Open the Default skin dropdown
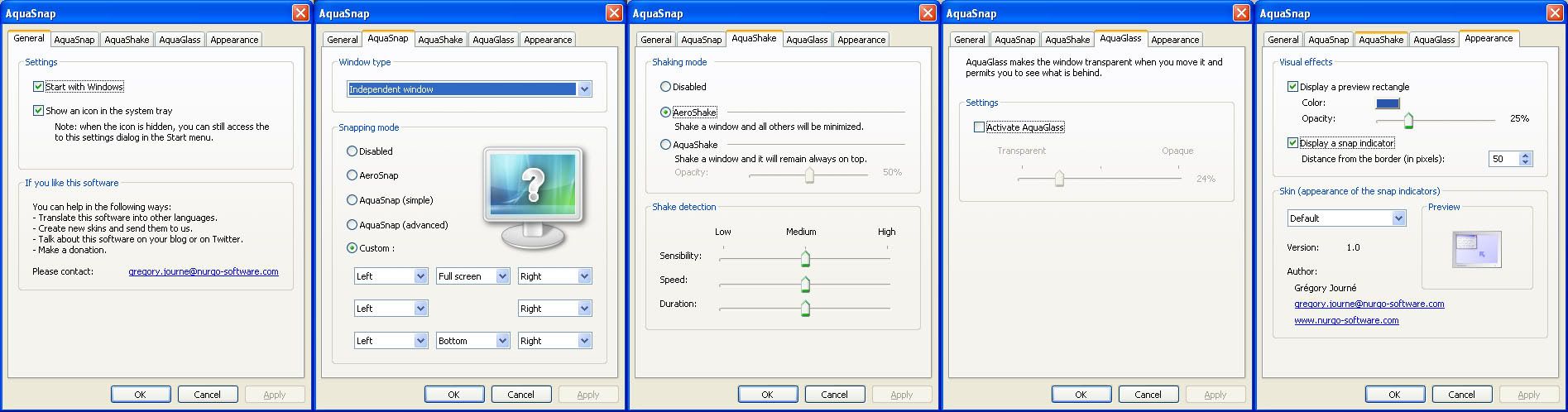This screenshot has width=1568, height=412. coord(1346,218)
